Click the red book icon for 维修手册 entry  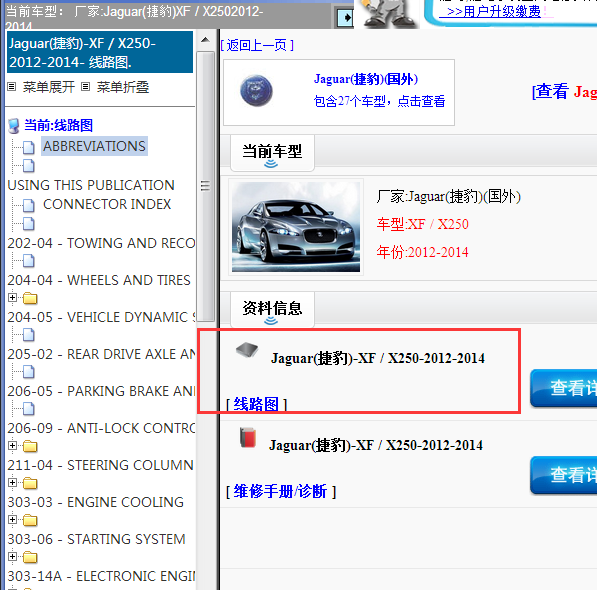point(248,437)
